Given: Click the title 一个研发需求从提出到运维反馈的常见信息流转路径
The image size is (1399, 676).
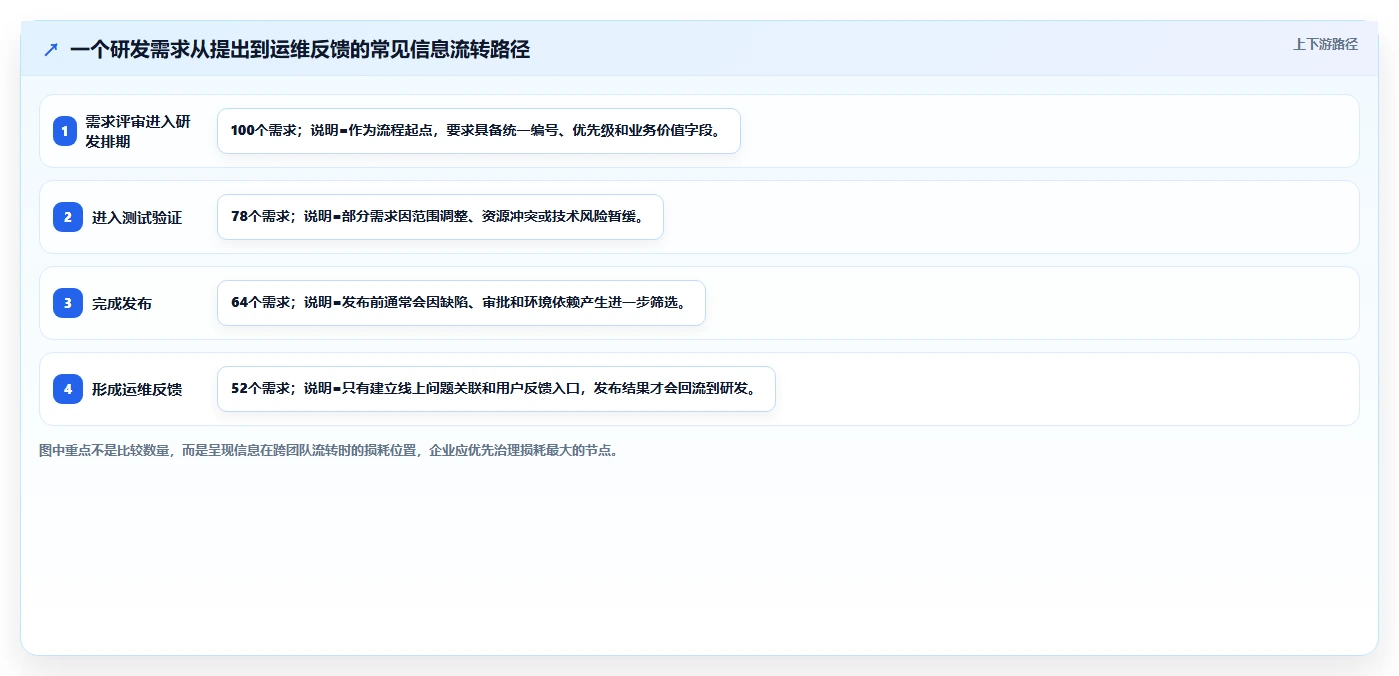Looking at the screenshot, I should [x=300, y=50].
